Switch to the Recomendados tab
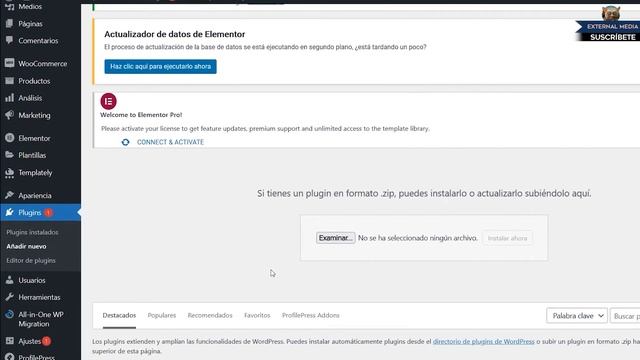The image size is (640, 360). tap(210, 316)
